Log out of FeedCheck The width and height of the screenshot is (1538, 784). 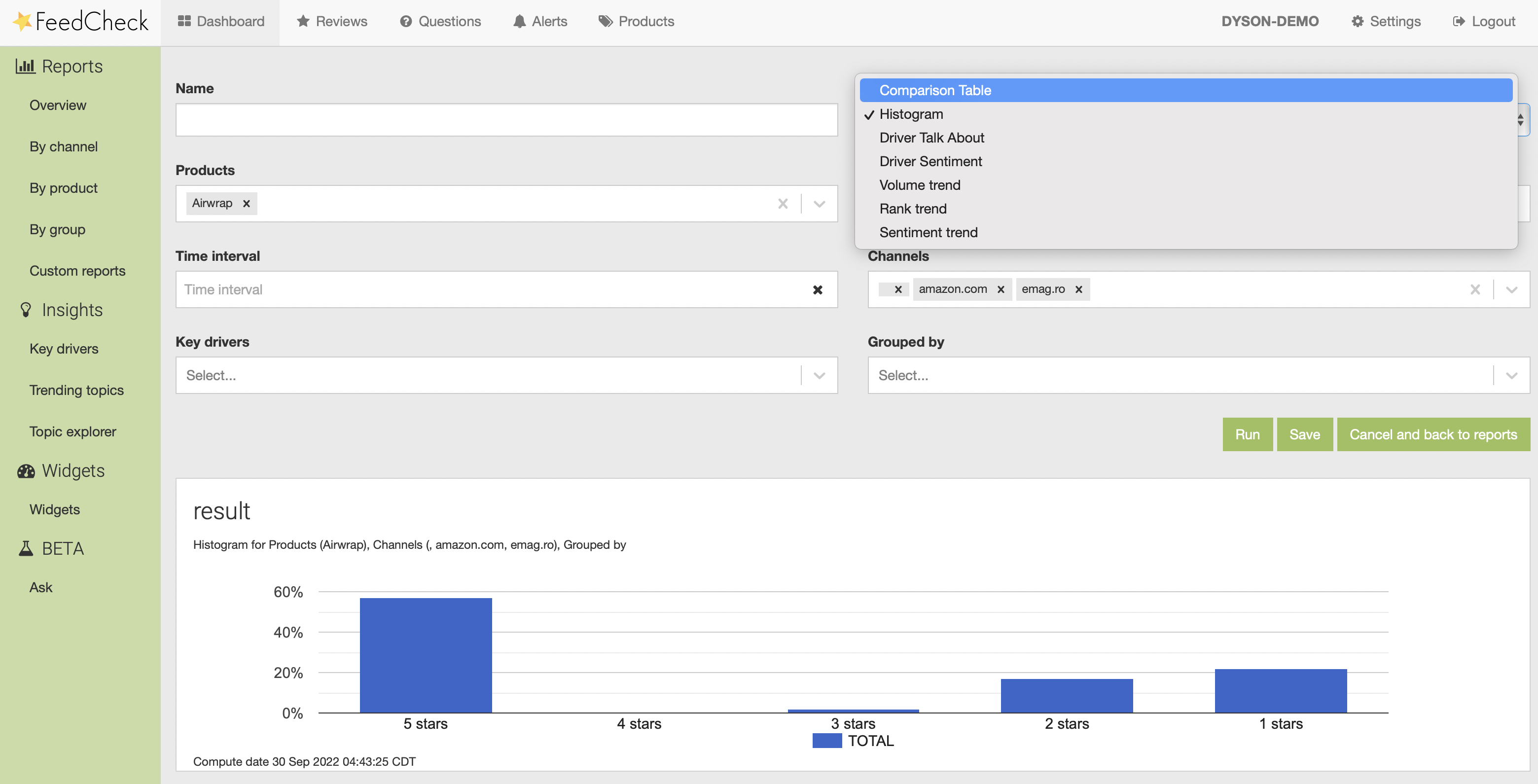tap(1484, 22)
